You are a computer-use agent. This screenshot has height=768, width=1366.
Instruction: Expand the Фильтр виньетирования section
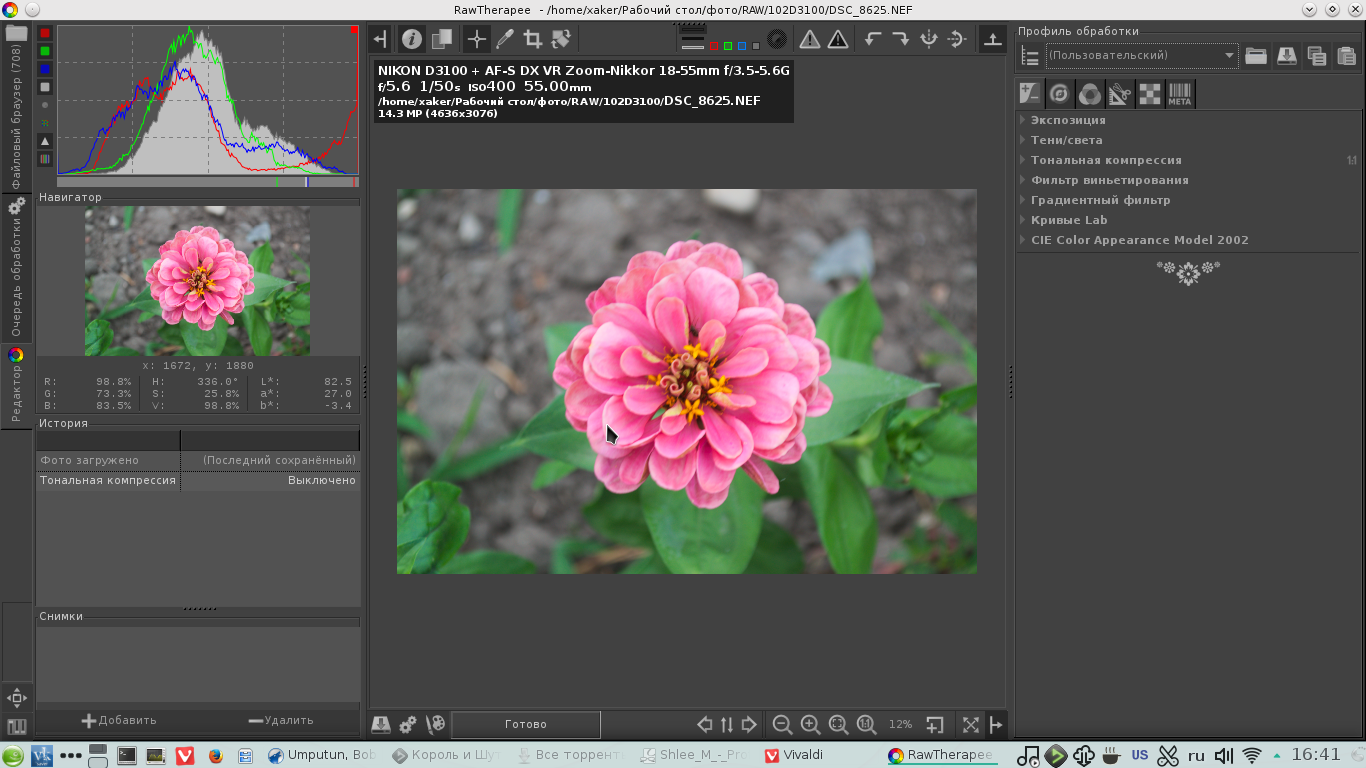1187,180
